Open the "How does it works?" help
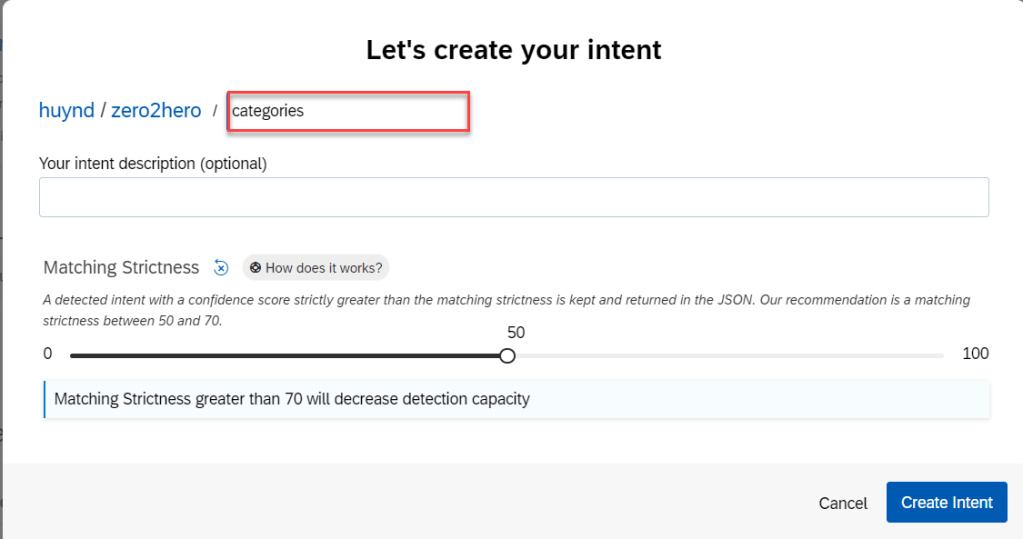This screenshot has width=1023, height=539. (x=316, y=268)
